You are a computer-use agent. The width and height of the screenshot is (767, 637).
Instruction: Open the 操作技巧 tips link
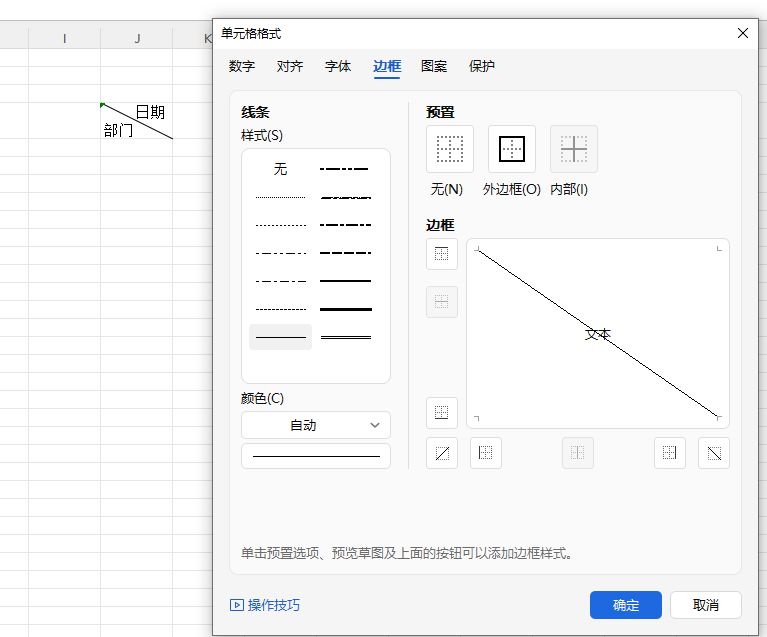[273, 605]
